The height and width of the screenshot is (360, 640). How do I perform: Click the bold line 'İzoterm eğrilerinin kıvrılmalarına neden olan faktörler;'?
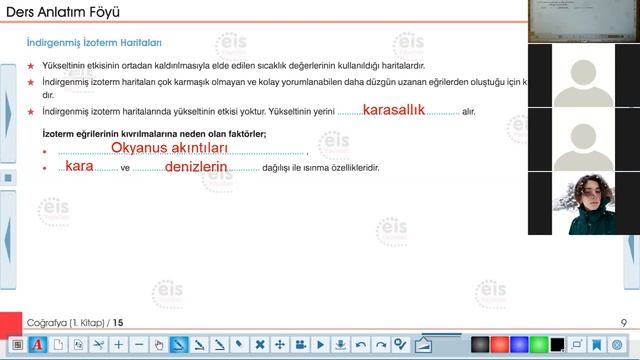[x=154, y=133]
